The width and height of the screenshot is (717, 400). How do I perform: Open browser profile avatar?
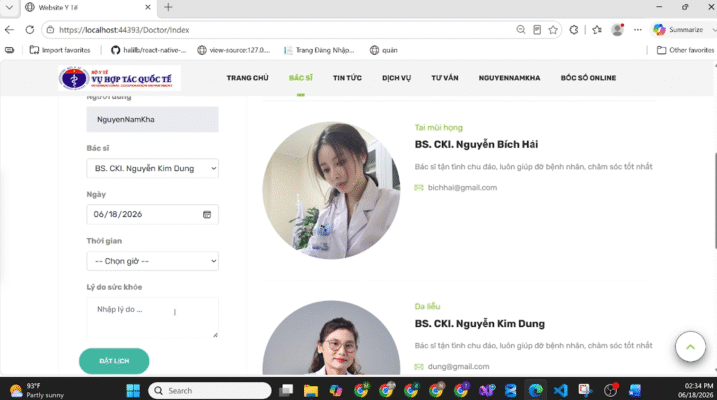617,30
